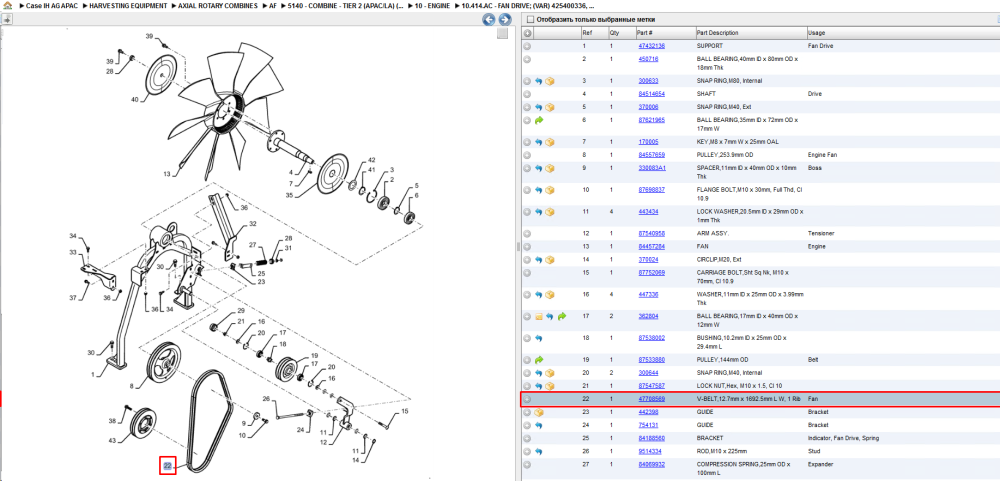The height and width of the screenshot is (481, 1000).
Task: Open part number 330083A1 link
Action: click(x=652, y=168)
